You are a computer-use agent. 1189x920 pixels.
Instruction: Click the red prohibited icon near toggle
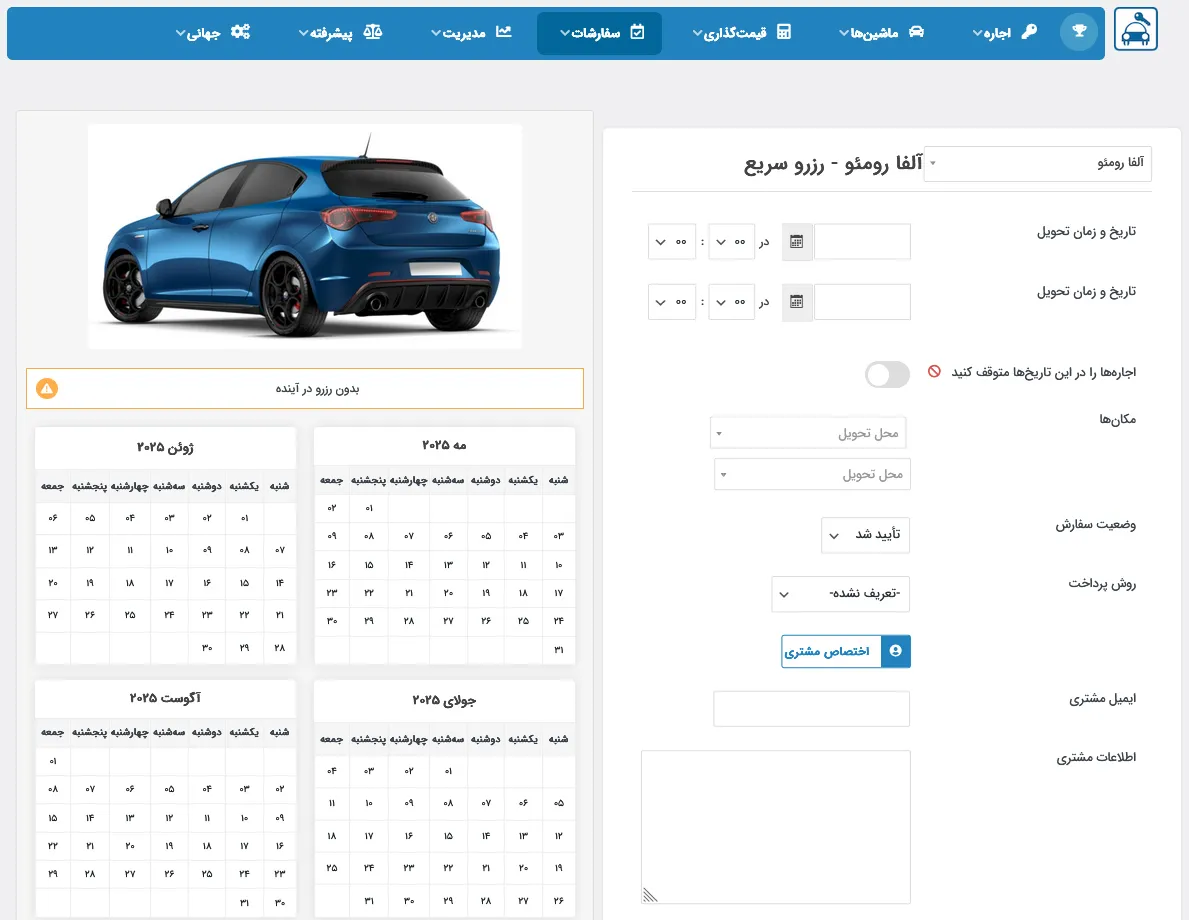click(934, 372)
